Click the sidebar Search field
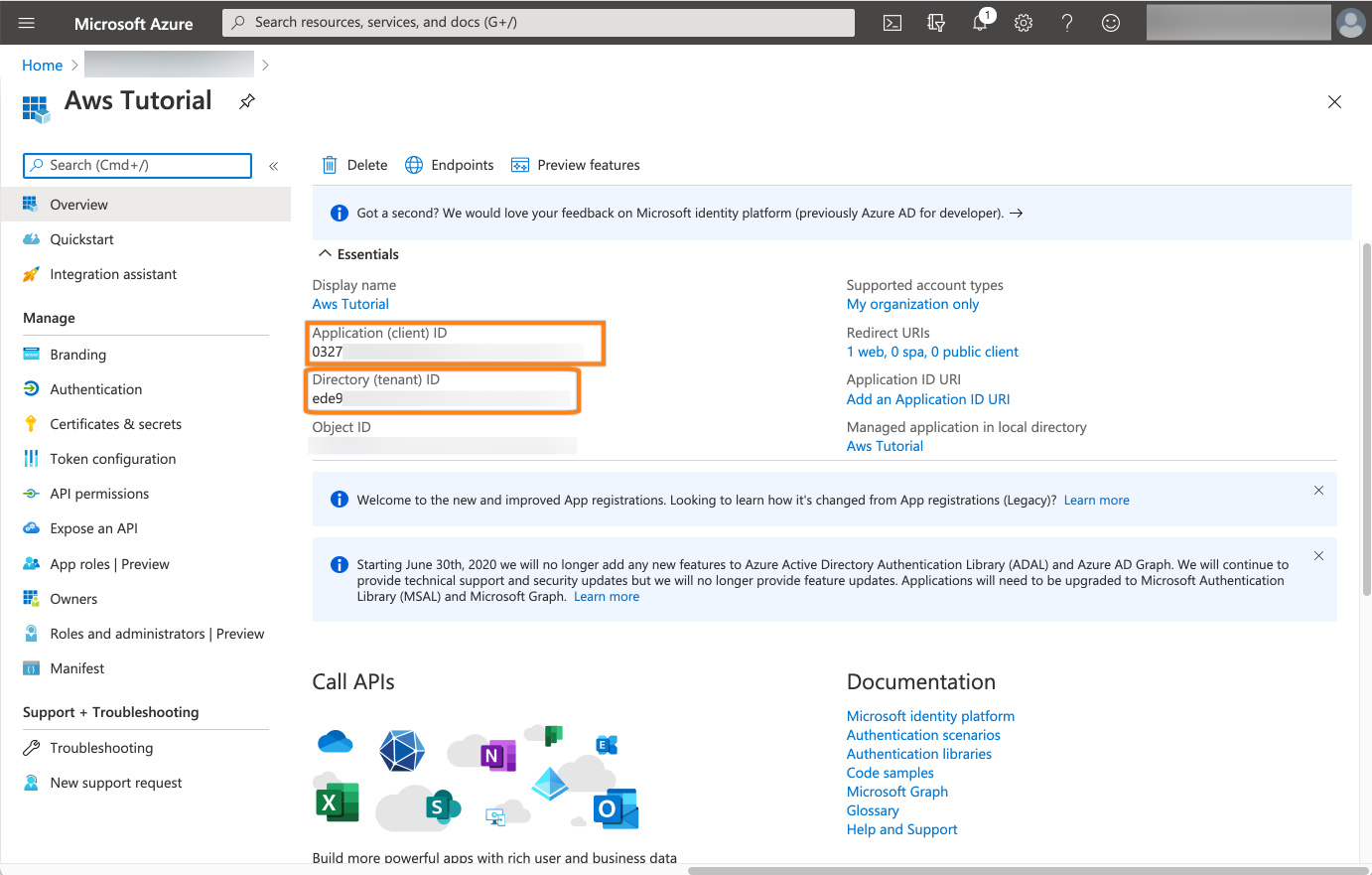 [137, 166]
